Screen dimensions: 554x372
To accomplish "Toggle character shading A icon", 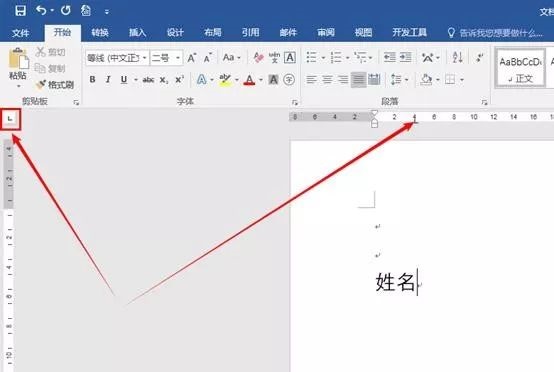I will 273,79.
